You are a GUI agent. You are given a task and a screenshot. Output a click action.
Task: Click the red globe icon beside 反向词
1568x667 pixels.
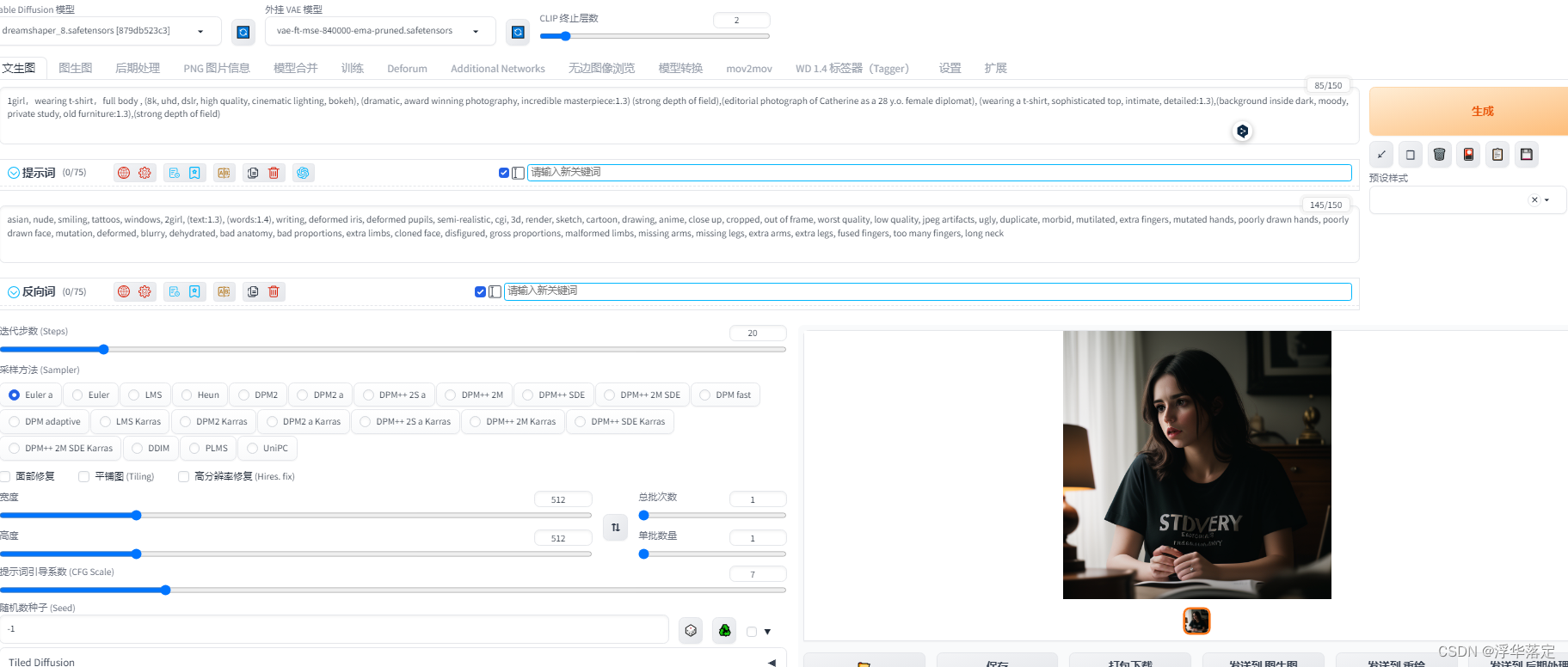pos(124,291)
